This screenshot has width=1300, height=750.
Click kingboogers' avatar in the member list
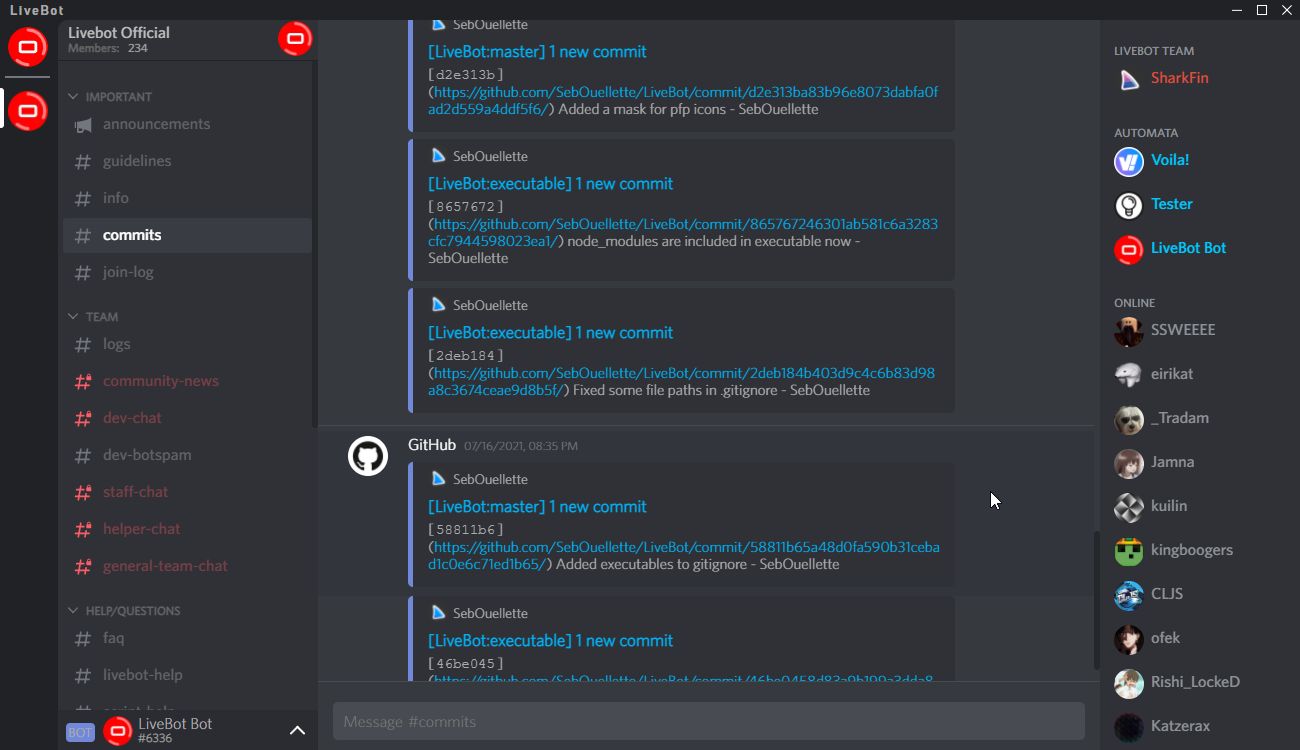(1128, 550)
